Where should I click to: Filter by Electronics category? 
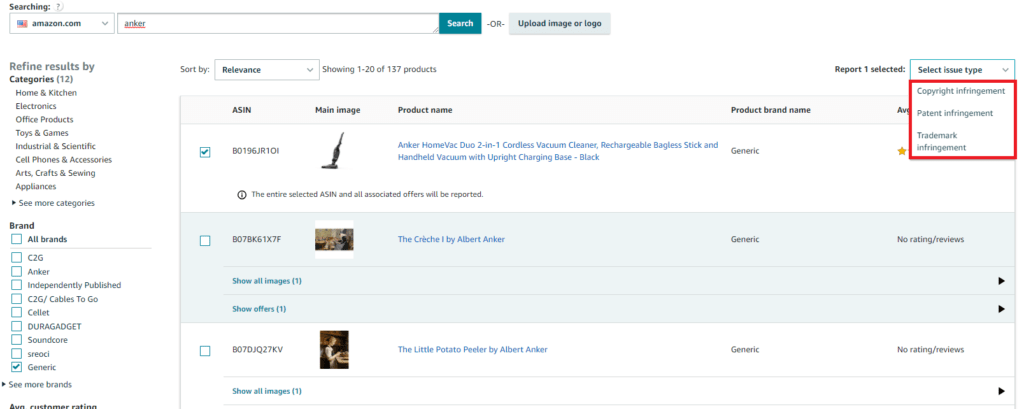tap(36, 106)
